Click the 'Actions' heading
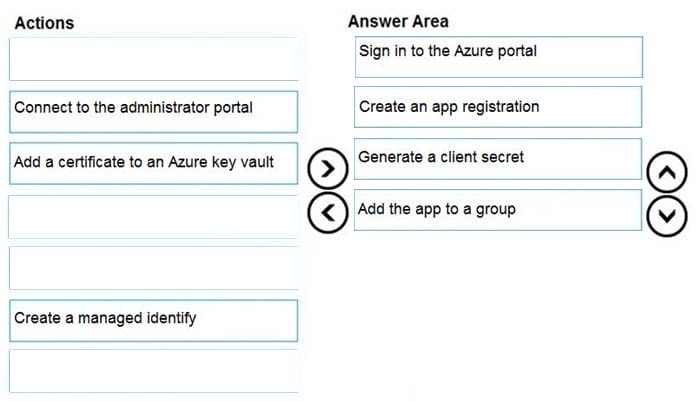Screen dimensions: 700x402 coord(44,22)
